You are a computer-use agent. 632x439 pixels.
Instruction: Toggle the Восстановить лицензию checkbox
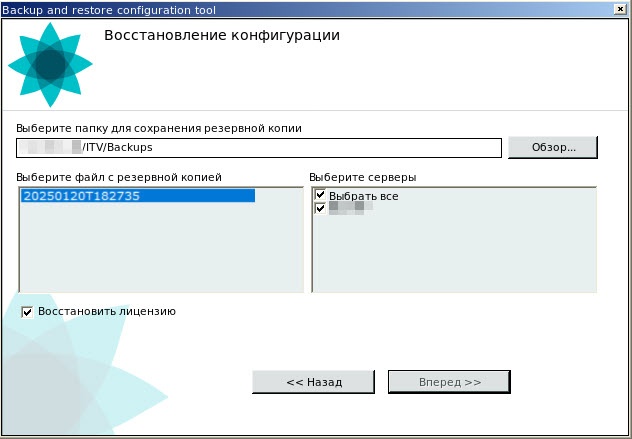tap(27, 311)
